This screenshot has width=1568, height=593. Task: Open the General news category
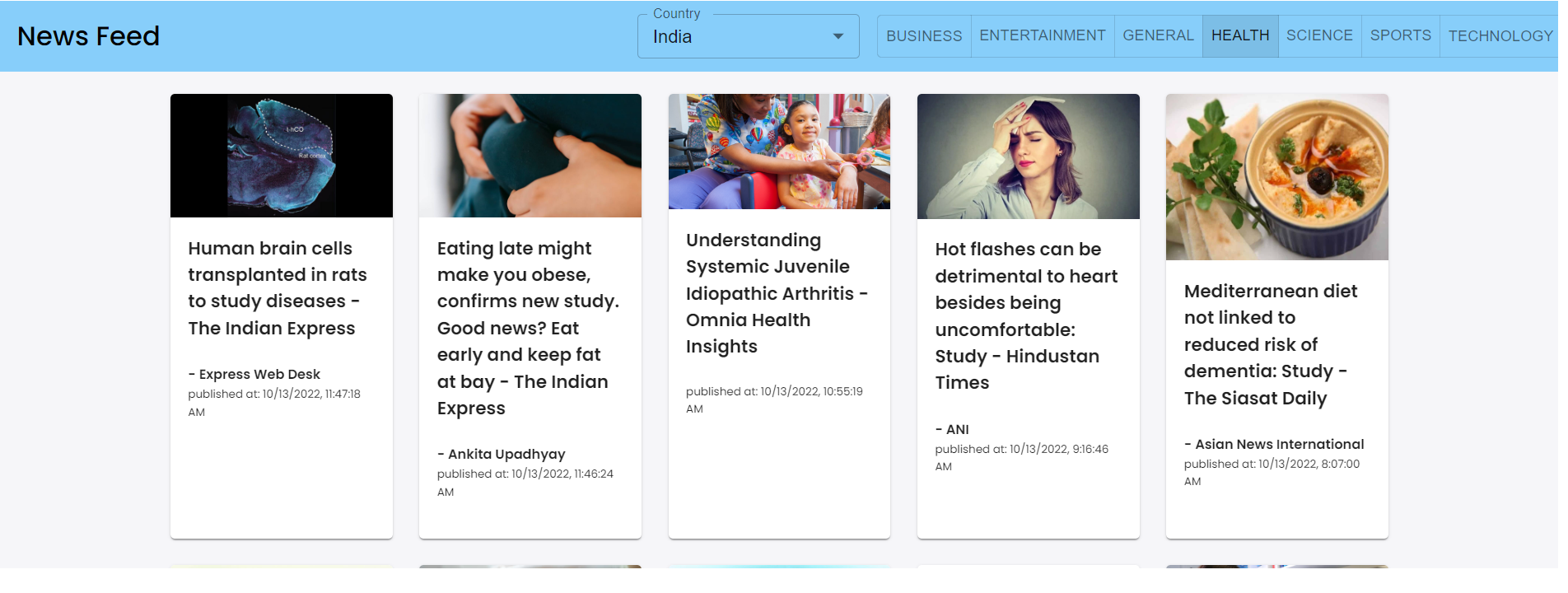[1157, 35]
